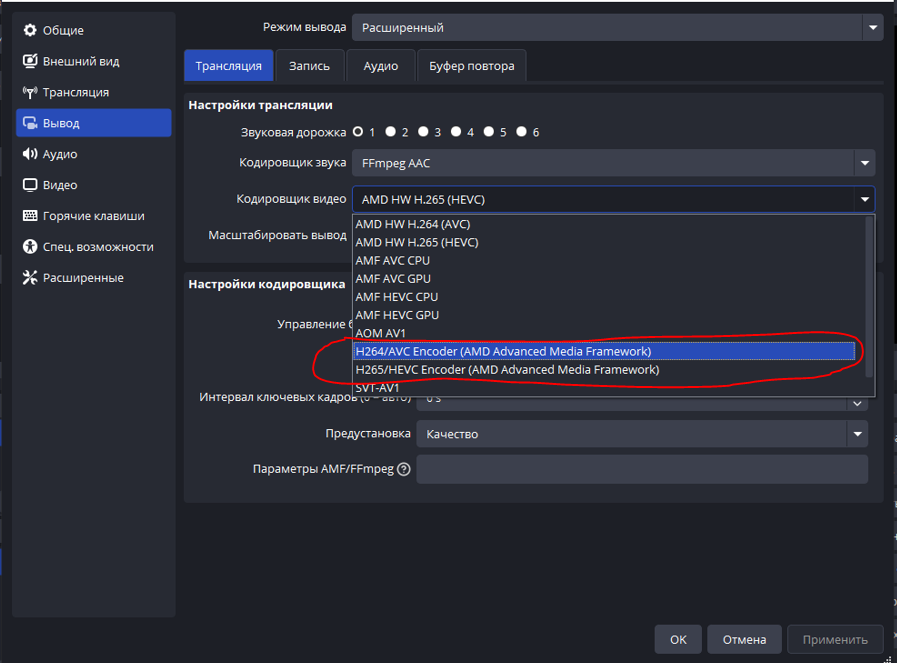Screen dimensions: 897x663
Task: Switch to the Трансляция output tab
Action: 228,66
